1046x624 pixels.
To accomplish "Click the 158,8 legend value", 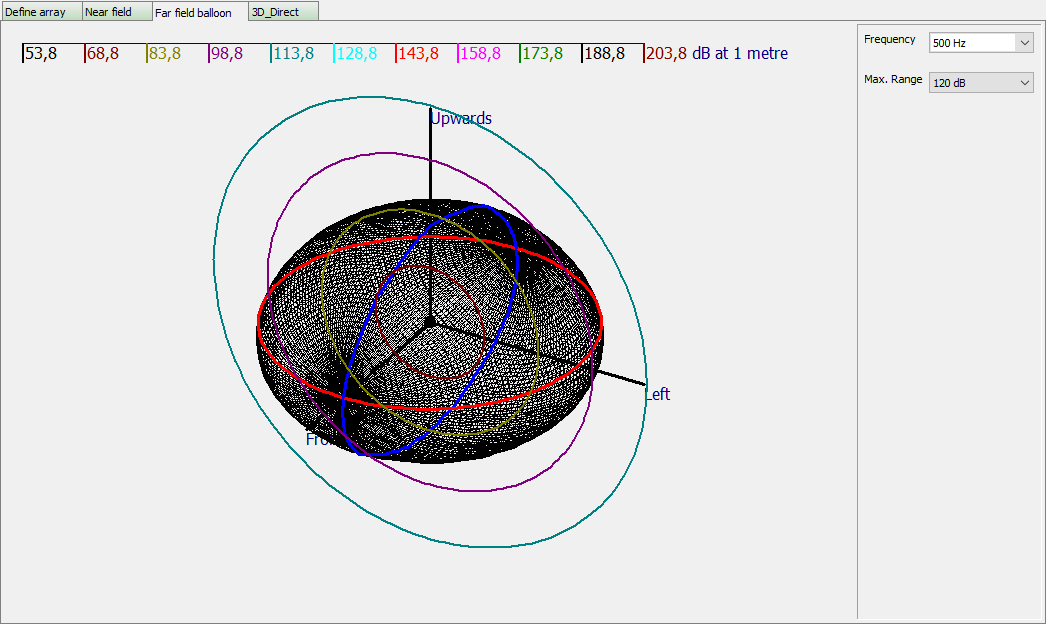I will 480,53.
